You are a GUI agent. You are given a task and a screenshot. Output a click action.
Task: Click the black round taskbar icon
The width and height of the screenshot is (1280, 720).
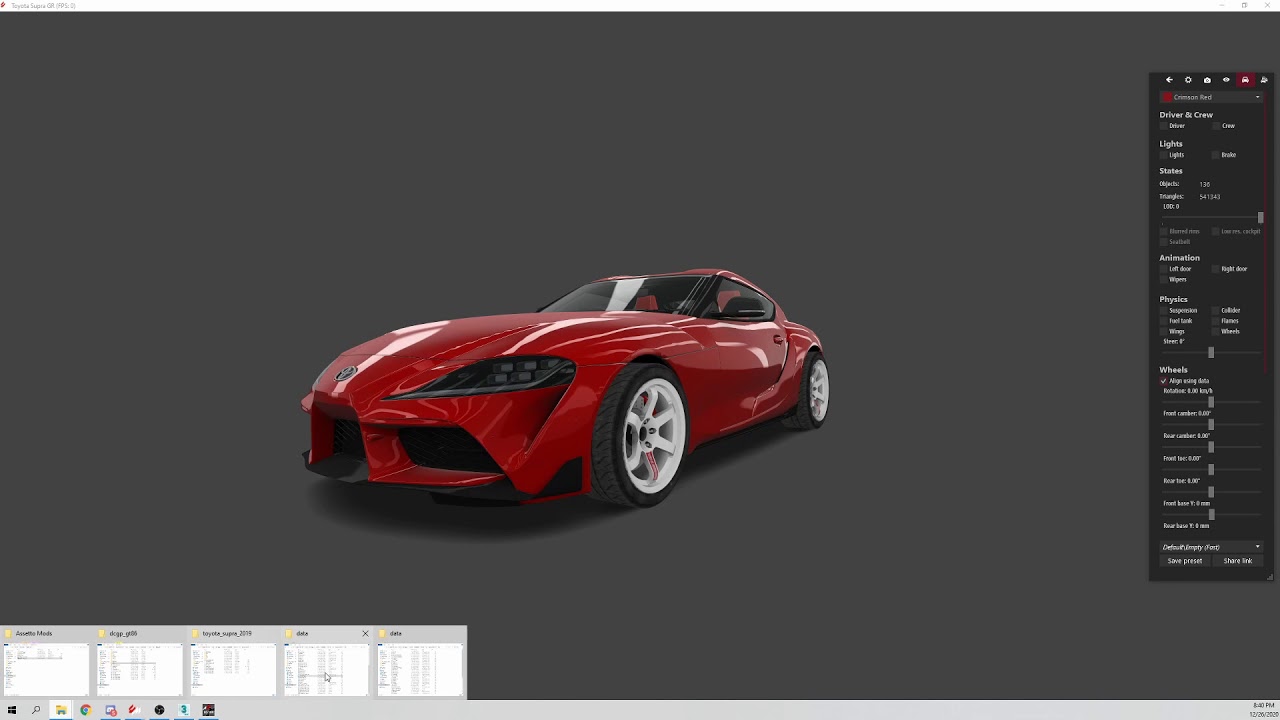[x=159, y=710]
